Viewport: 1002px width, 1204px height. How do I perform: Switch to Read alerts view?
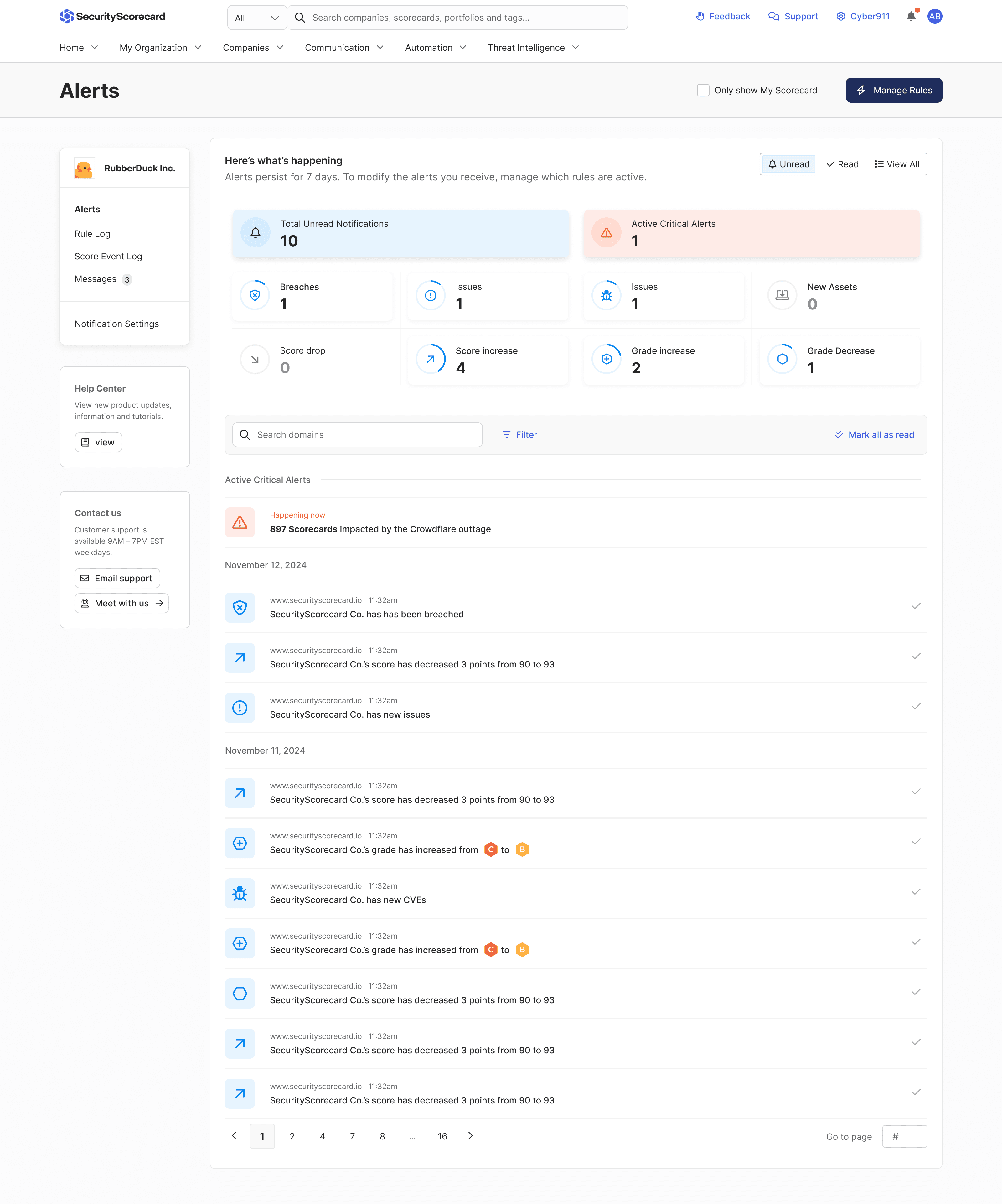click(x=842, y=164)
